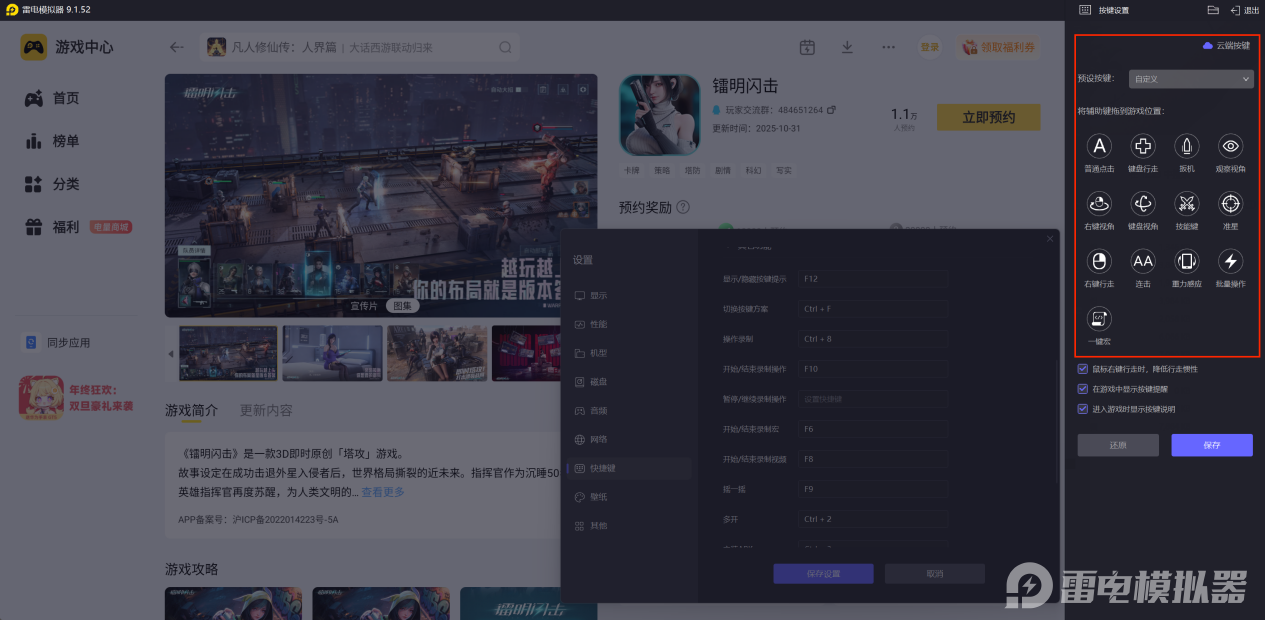Switch to the 更新内容 tab
The image size is (1265, 620).
coord(267,410)
